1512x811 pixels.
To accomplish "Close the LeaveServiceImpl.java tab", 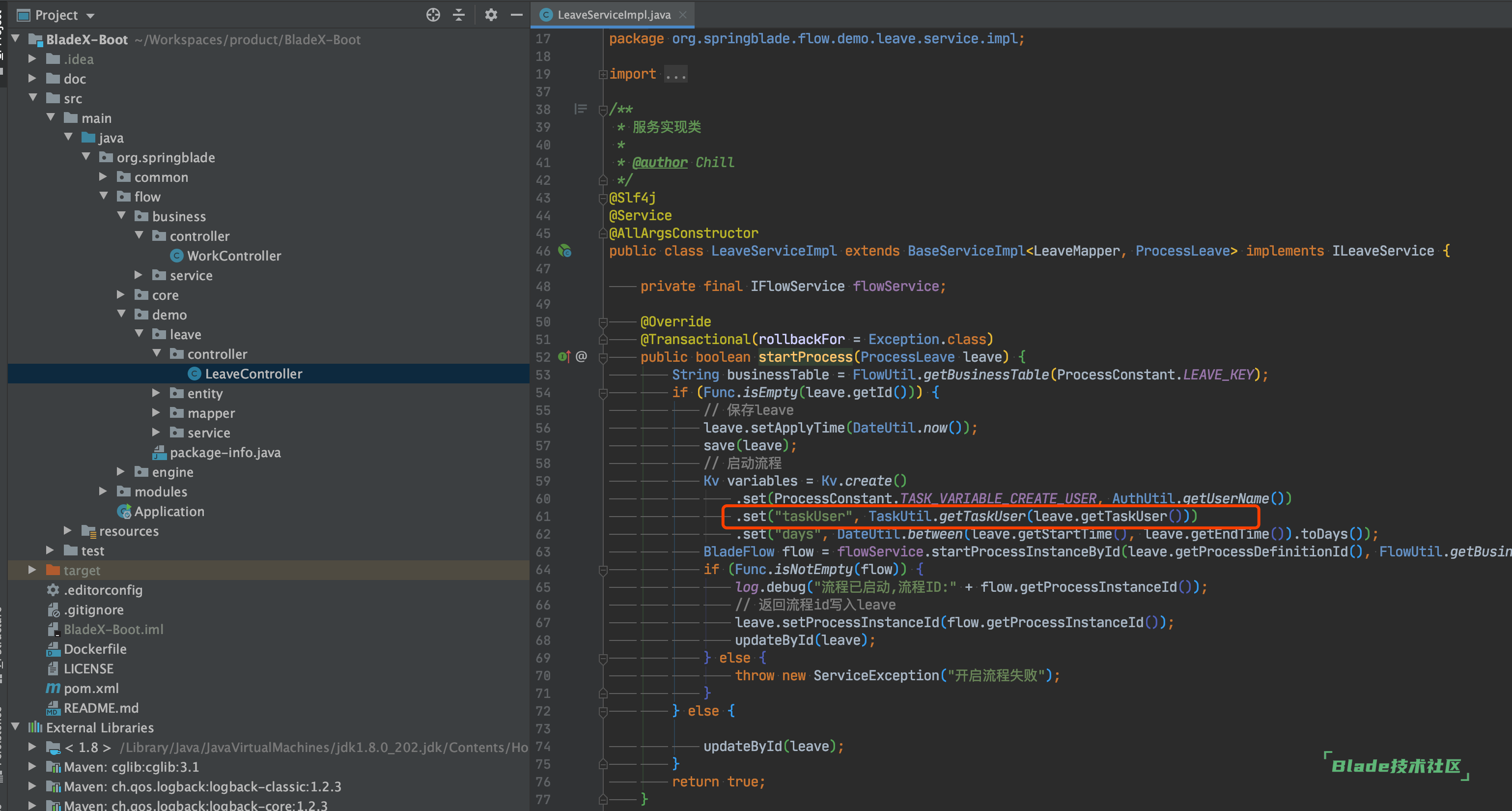I will click(683, 15).
